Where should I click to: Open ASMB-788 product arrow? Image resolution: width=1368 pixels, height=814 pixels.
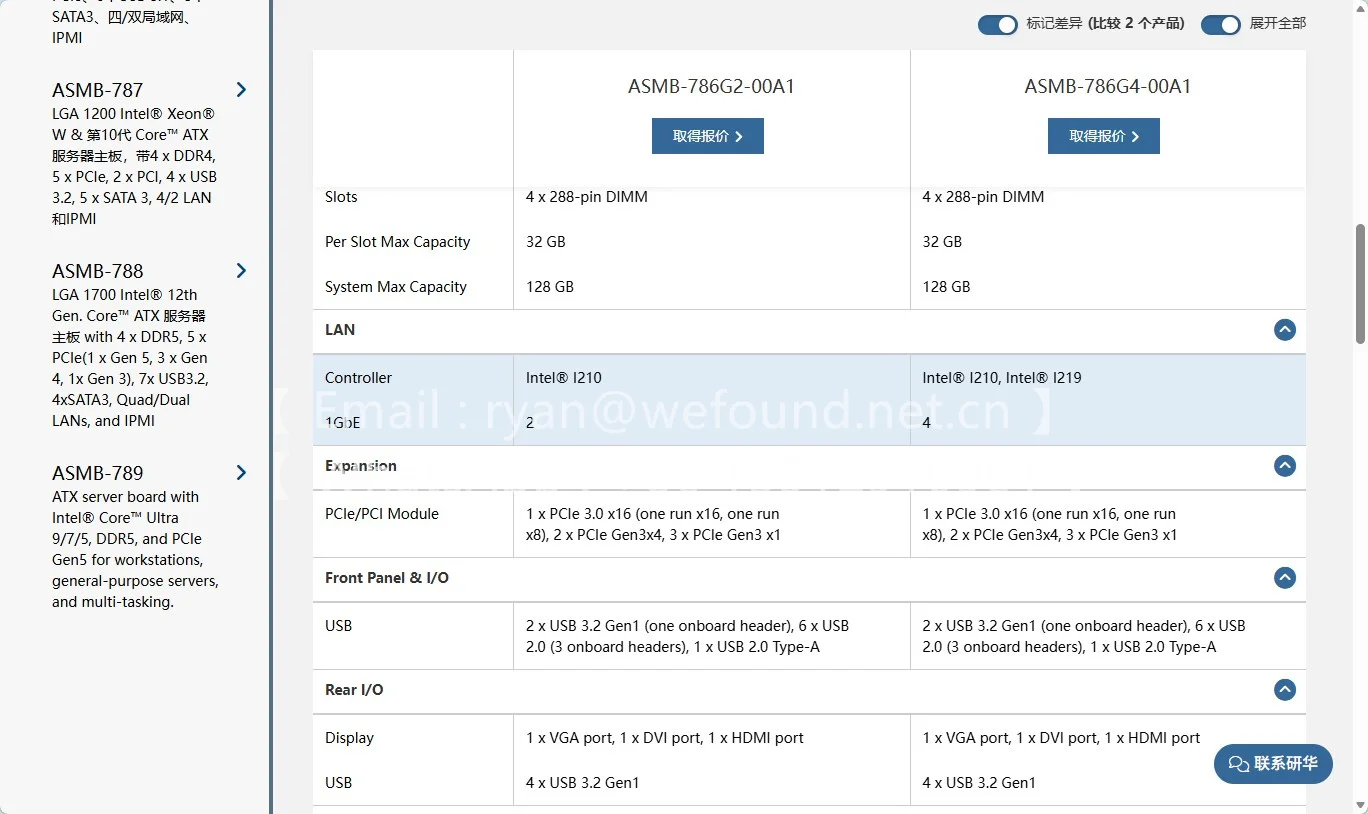[241, 271]
